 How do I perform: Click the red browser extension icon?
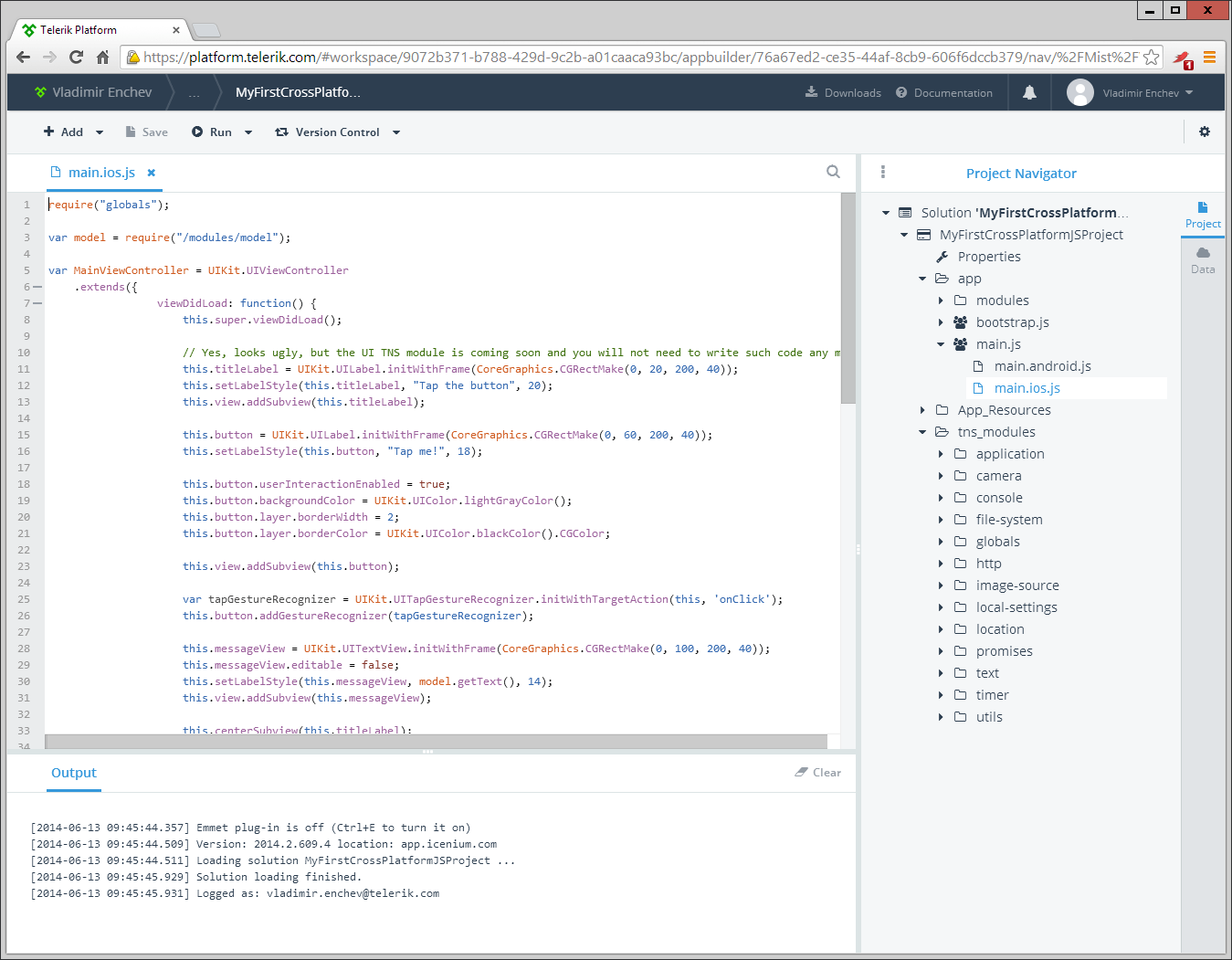pyautogui.click(x=1183, y=58)
